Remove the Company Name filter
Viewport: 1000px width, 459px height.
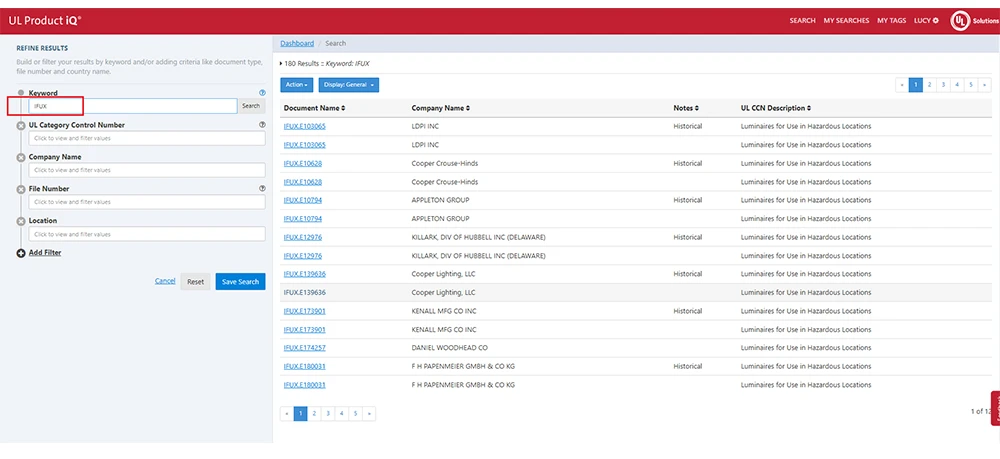pos(21,157)
